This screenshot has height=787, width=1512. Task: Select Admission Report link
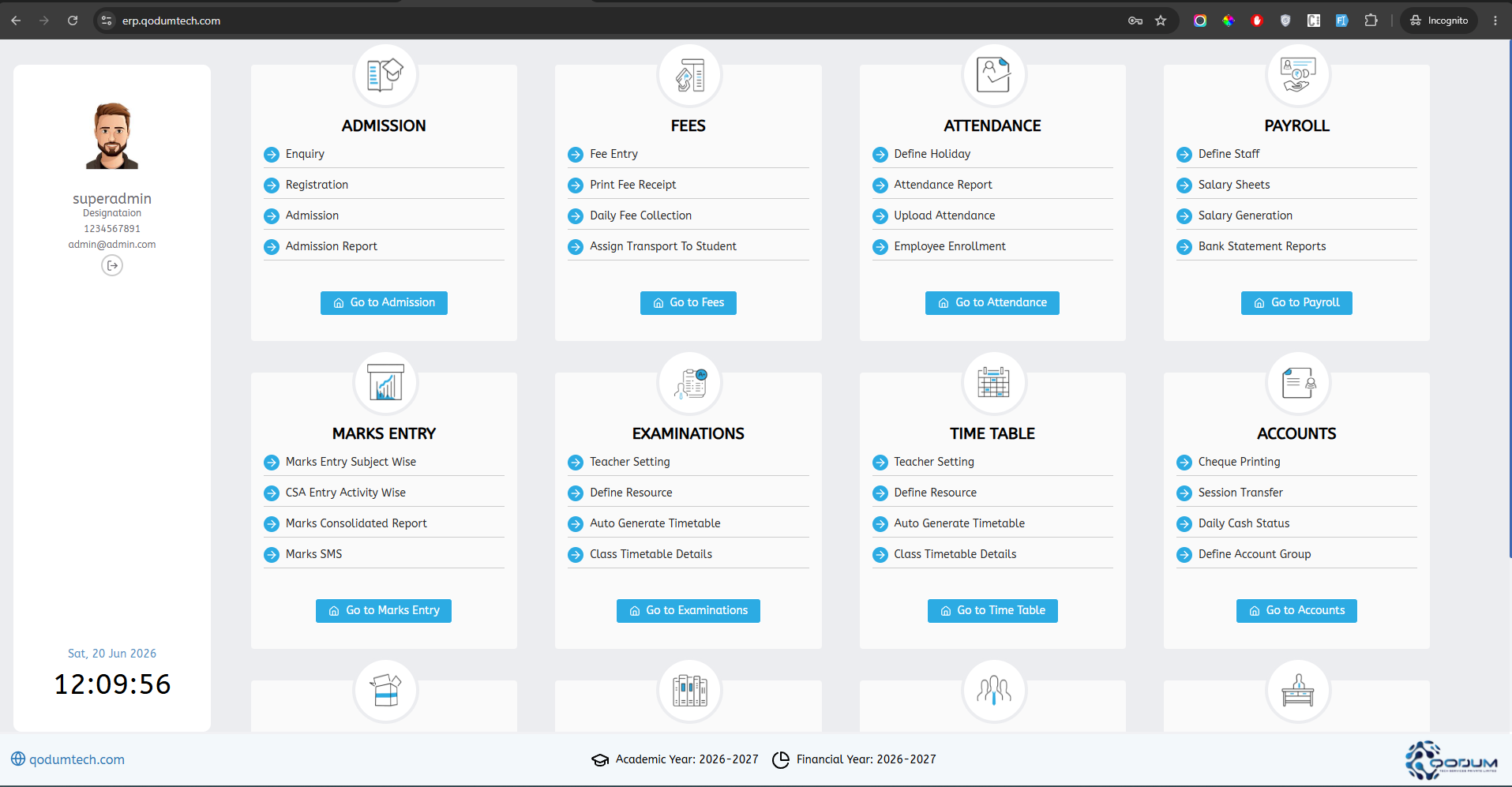(332, 246)
